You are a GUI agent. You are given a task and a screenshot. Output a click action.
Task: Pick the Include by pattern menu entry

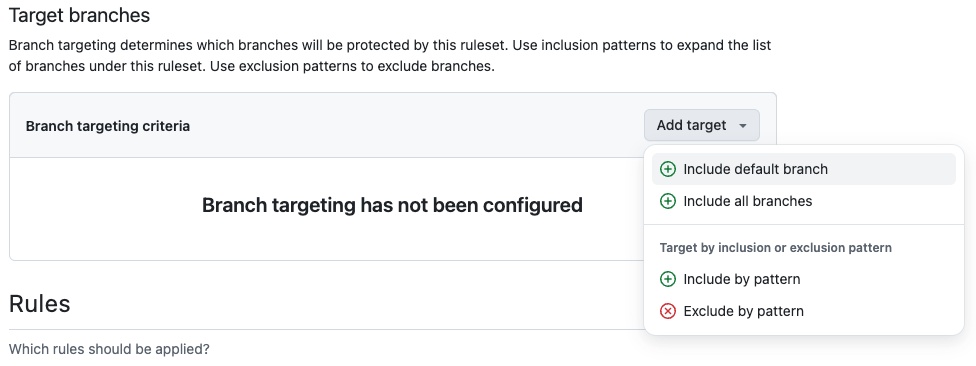coord(804,279)
